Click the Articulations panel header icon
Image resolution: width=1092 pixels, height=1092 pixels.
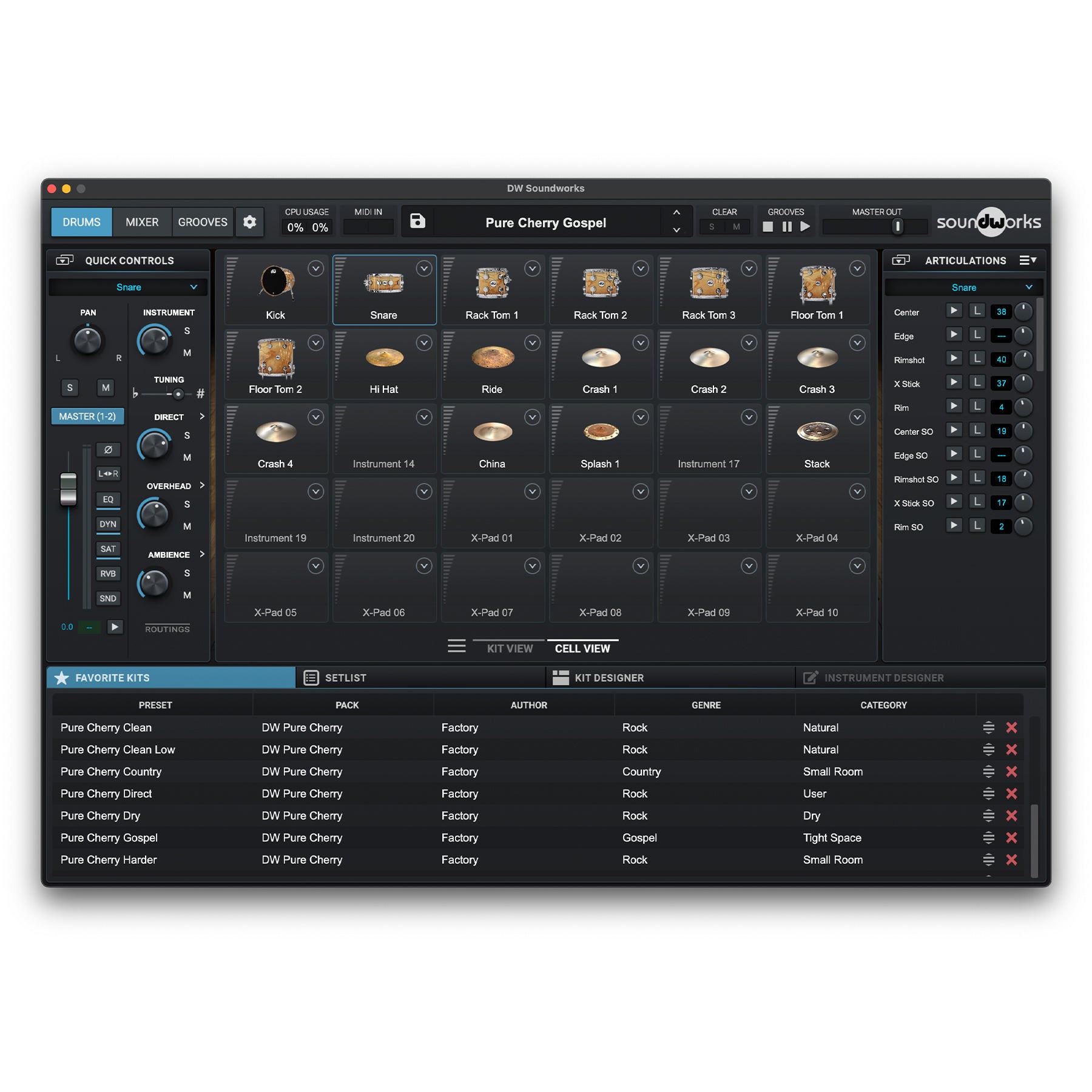point(901,260)
